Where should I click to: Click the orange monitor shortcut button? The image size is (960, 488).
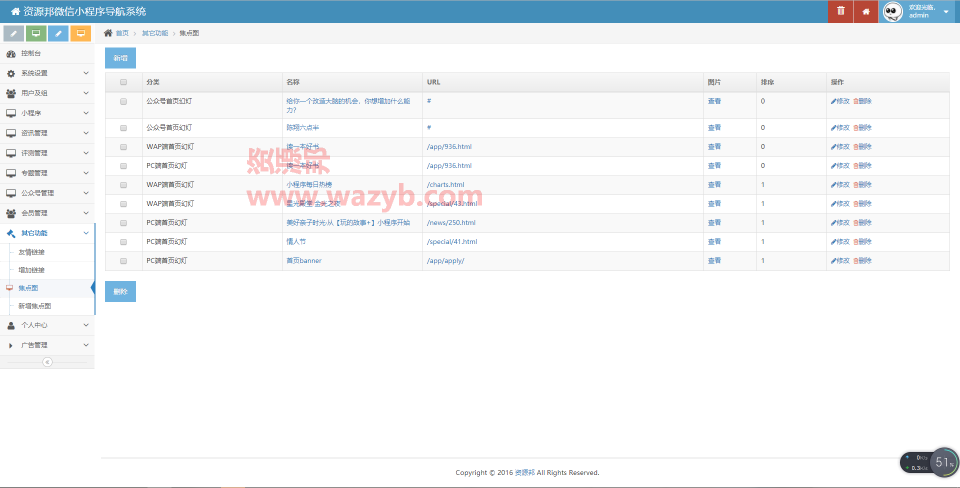click(x=81, y=34)
